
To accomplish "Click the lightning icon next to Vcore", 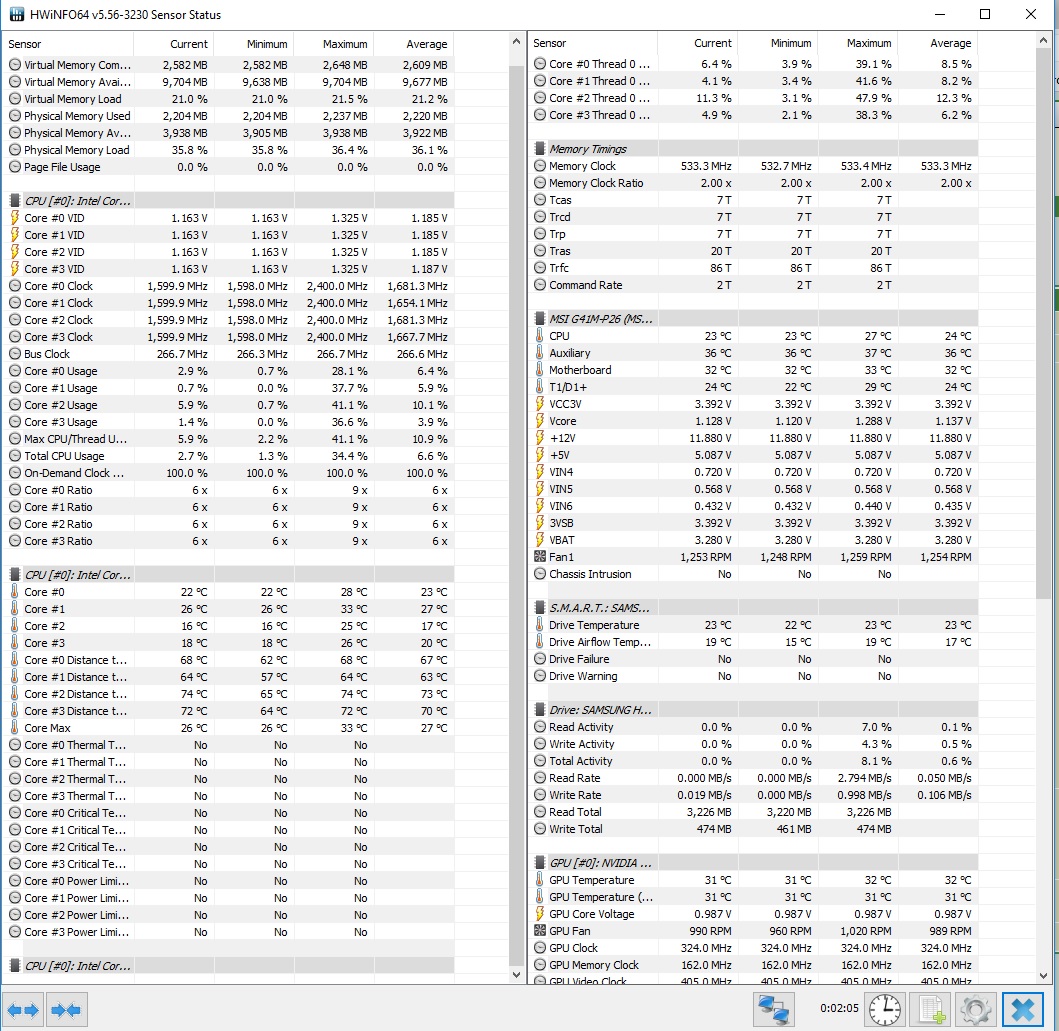I will coord(540,421).
